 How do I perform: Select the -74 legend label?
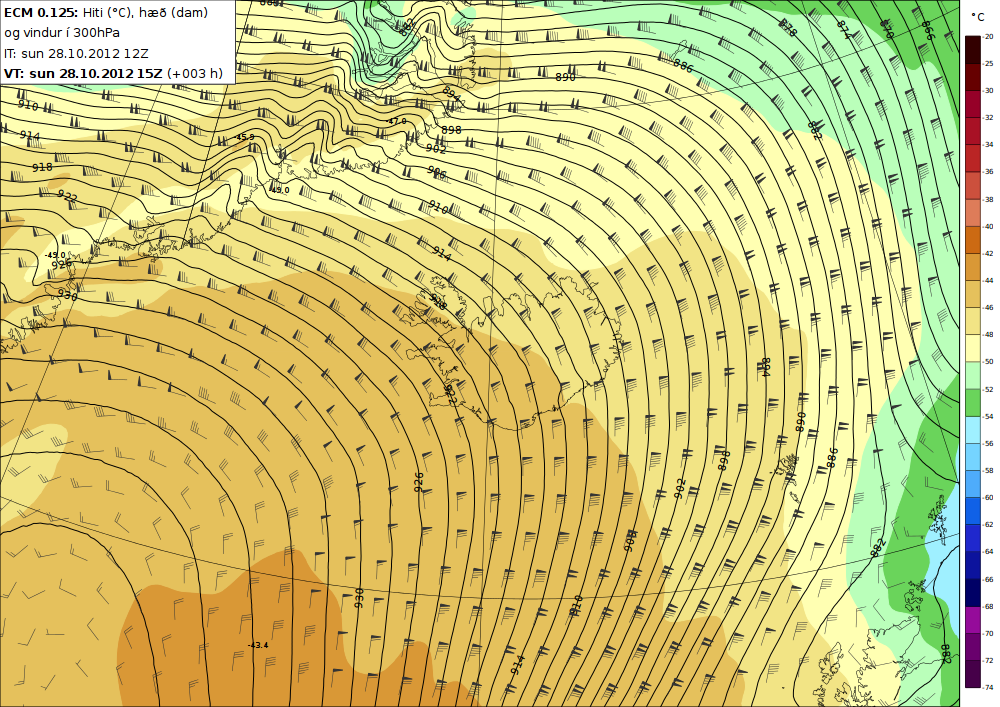tap(988, 688)
